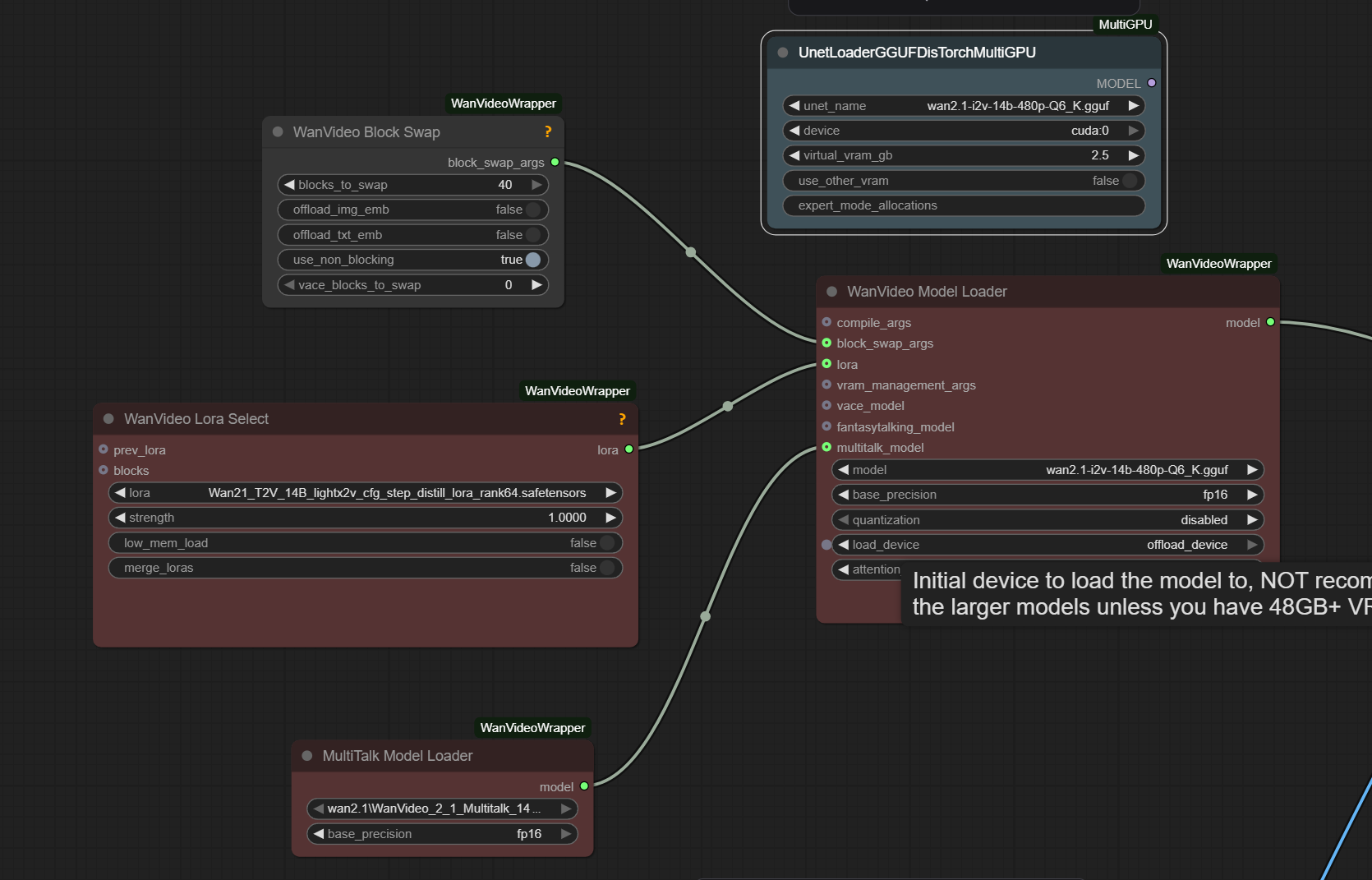Decrease lora strength with left arrow
This screenshot has height=880, width=1372.
pyautogui.click(x=120, y=518)
